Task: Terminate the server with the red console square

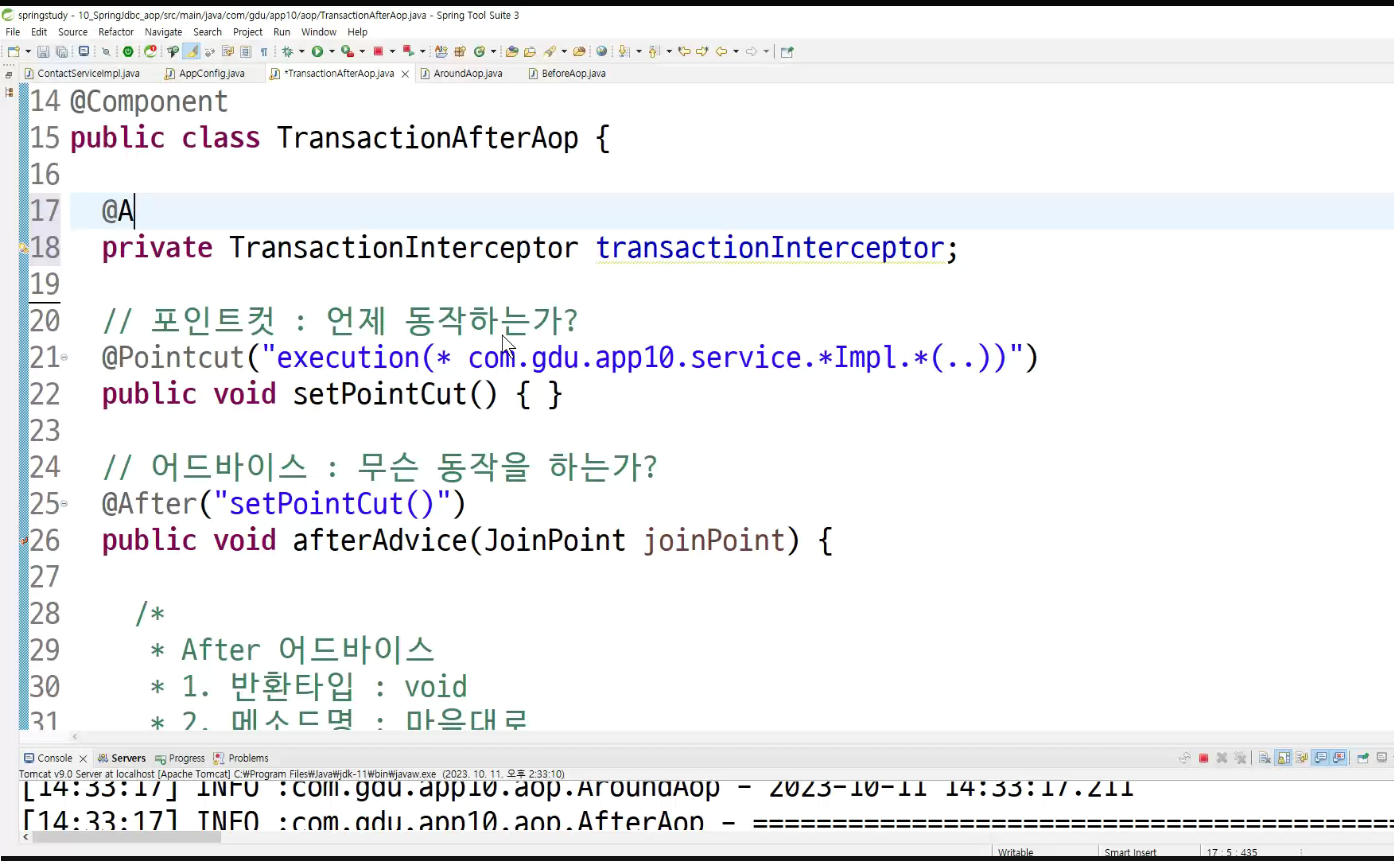Action: coord(1203,758)
